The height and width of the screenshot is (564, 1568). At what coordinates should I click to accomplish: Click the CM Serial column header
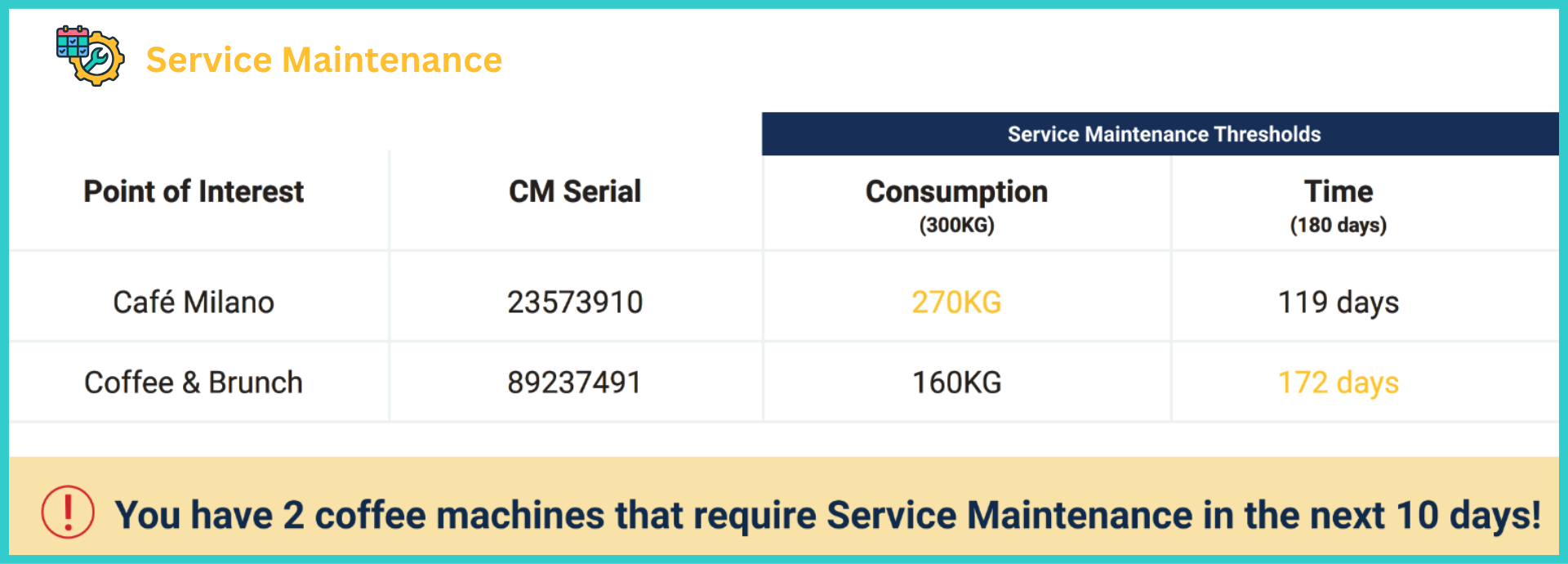(575, 192)
